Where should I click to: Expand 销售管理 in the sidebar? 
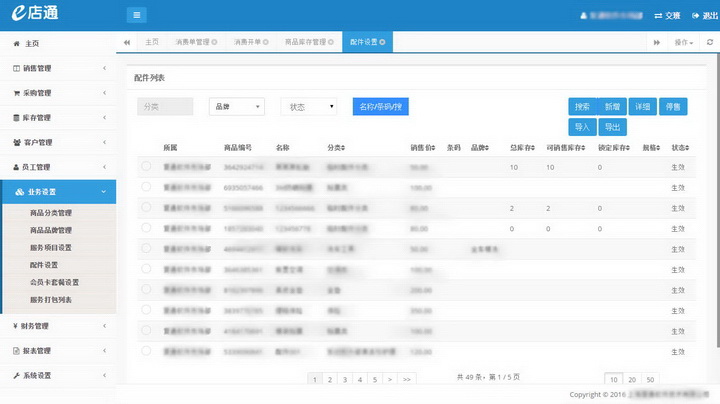pos(58,68)
